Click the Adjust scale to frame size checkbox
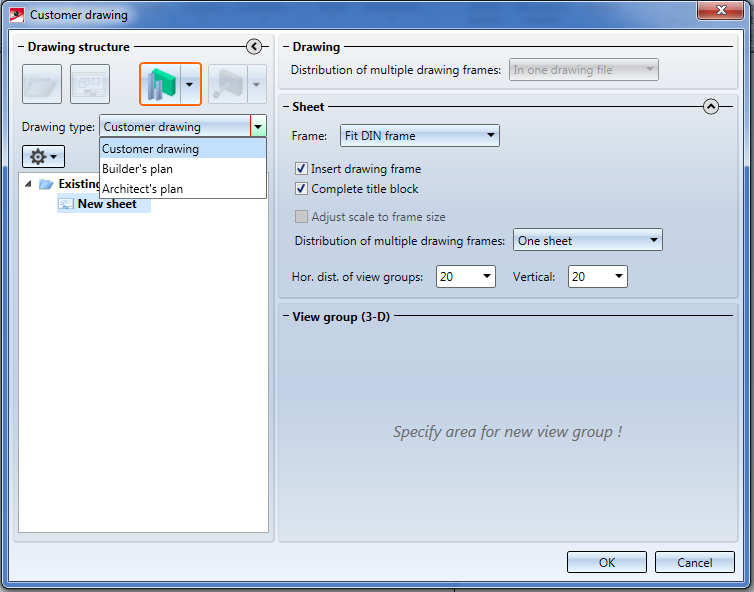754x592 pixels. tap(301, 216)
